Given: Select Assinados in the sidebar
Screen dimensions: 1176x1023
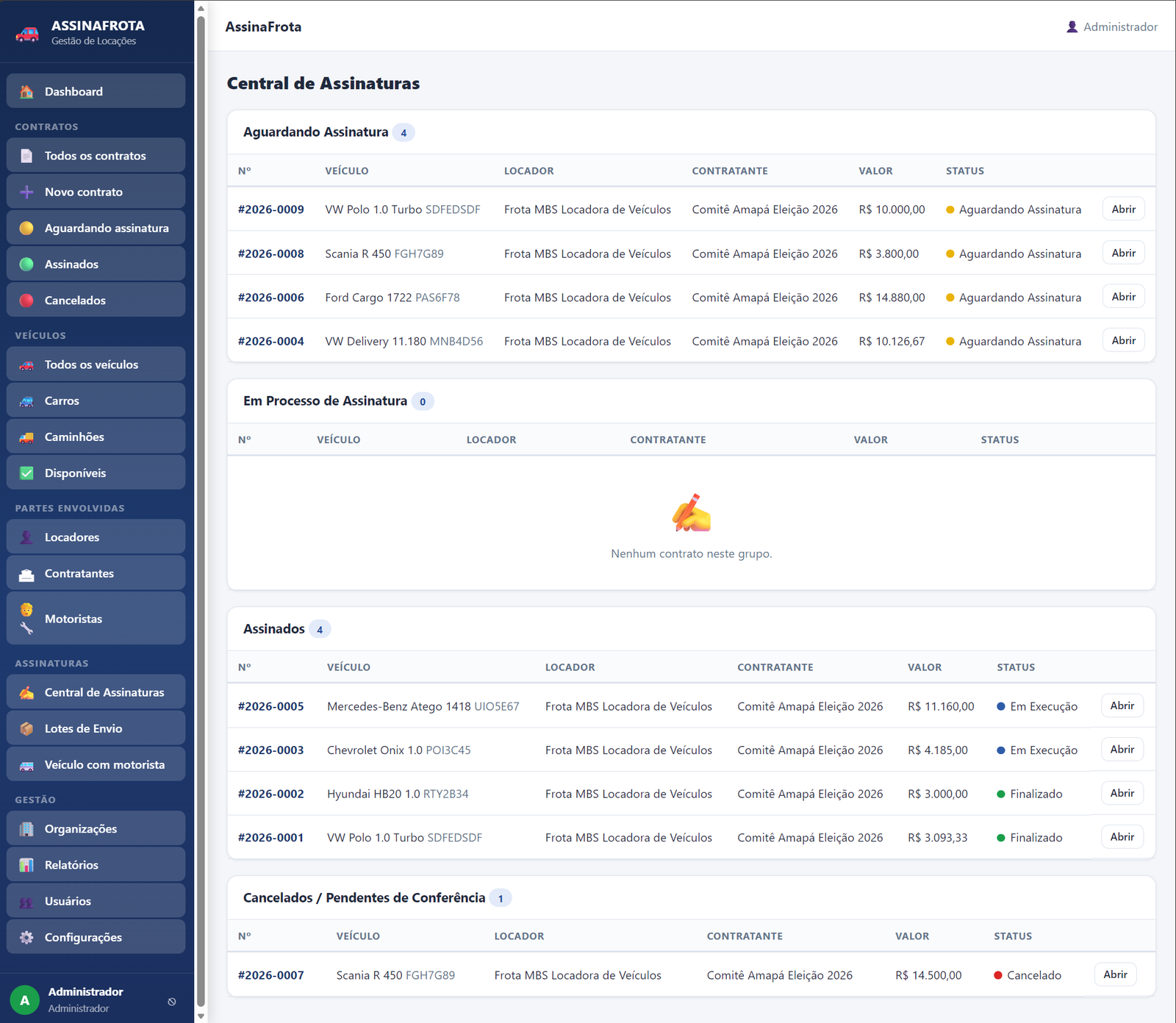Looking at the screenshot, I should pos(96,264).
